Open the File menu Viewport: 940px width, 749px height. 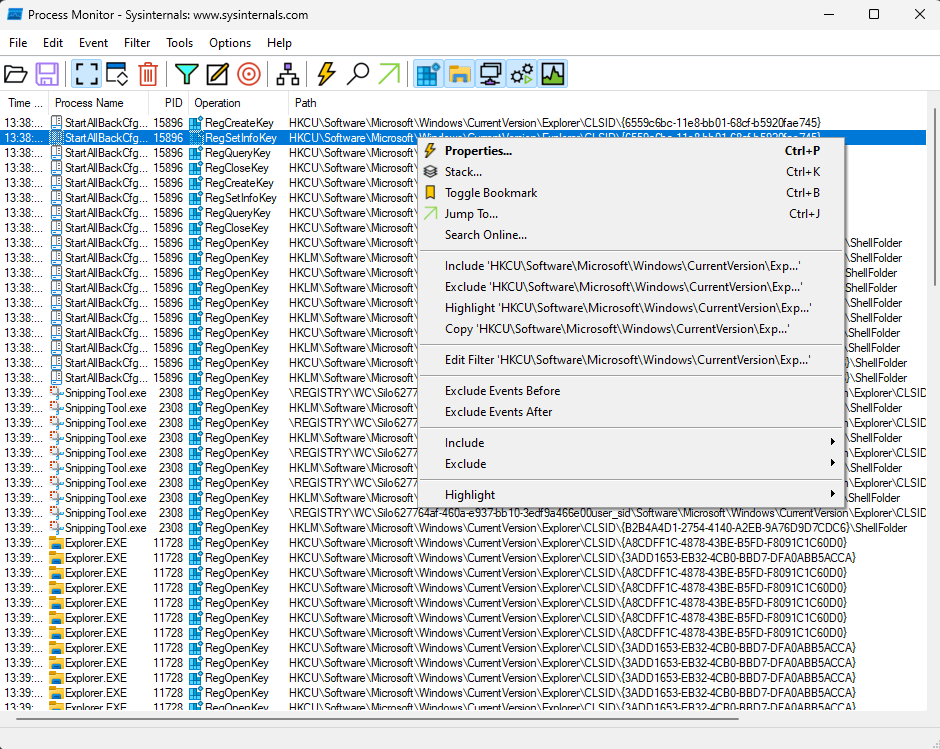point(18,43)
